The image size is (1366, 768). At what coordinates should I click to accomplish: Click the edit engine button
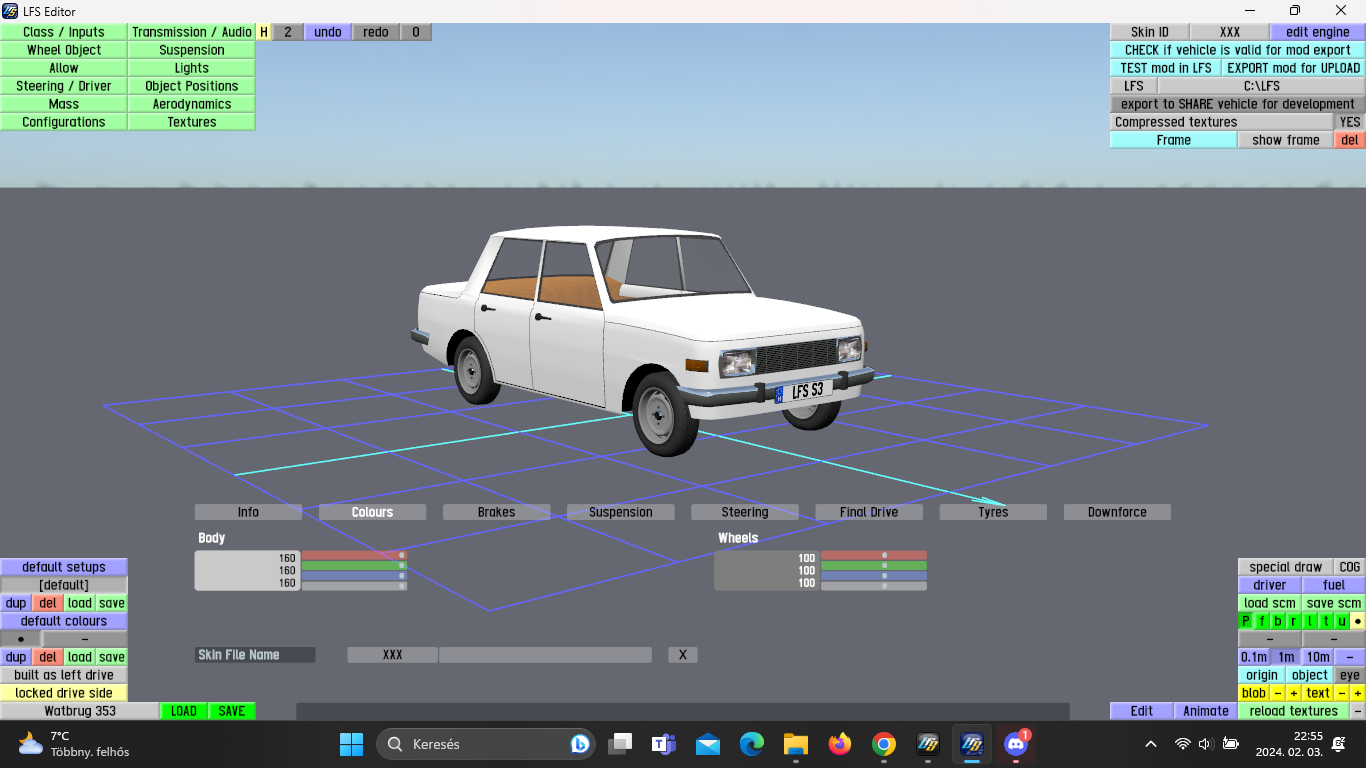pyautogui.click(x=1318, y=32)
